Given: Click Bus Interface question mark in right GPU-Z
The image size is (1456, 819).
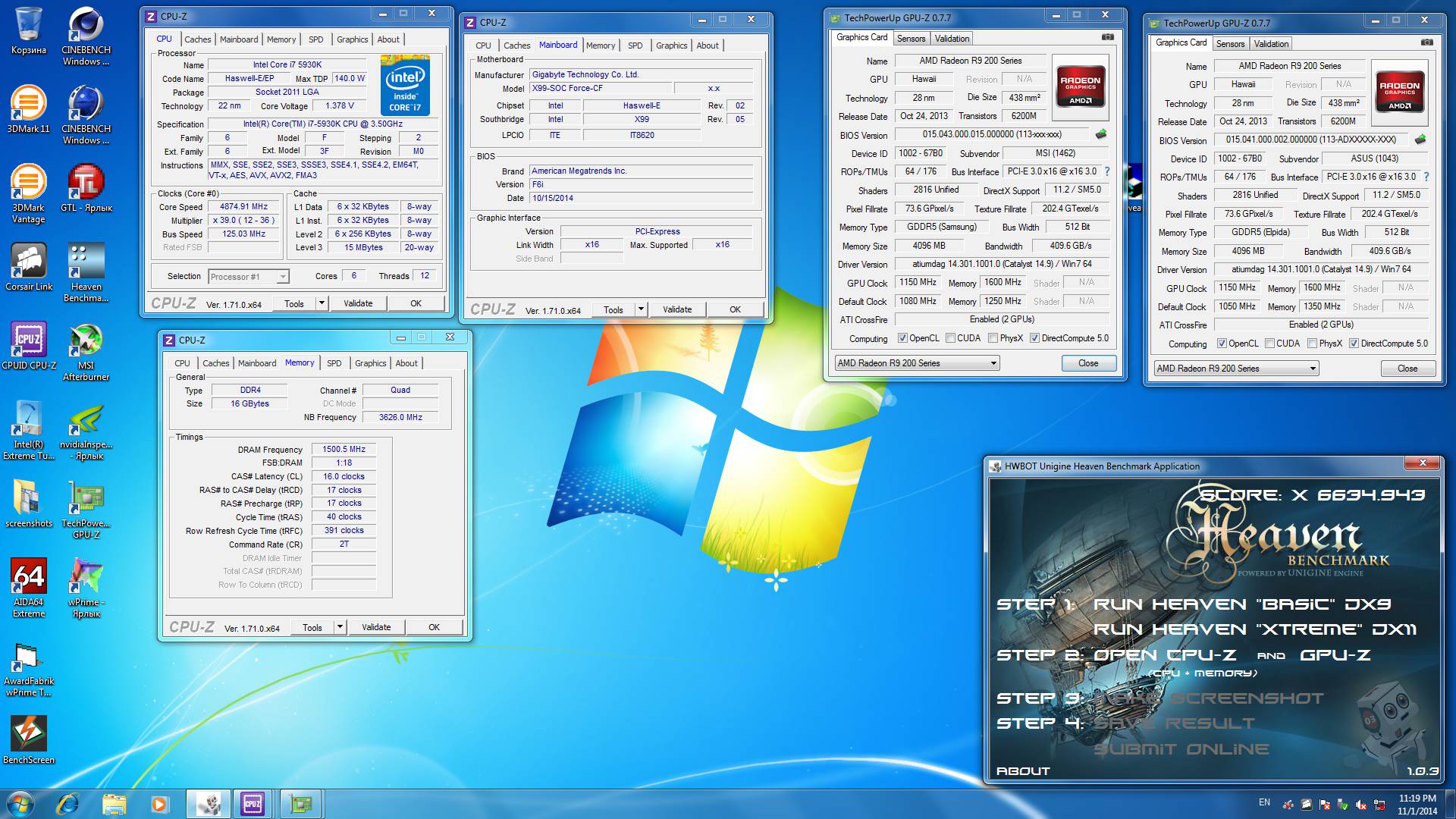Looking at the screenshot, I should pyautogui.click(x=1426, y=177).
